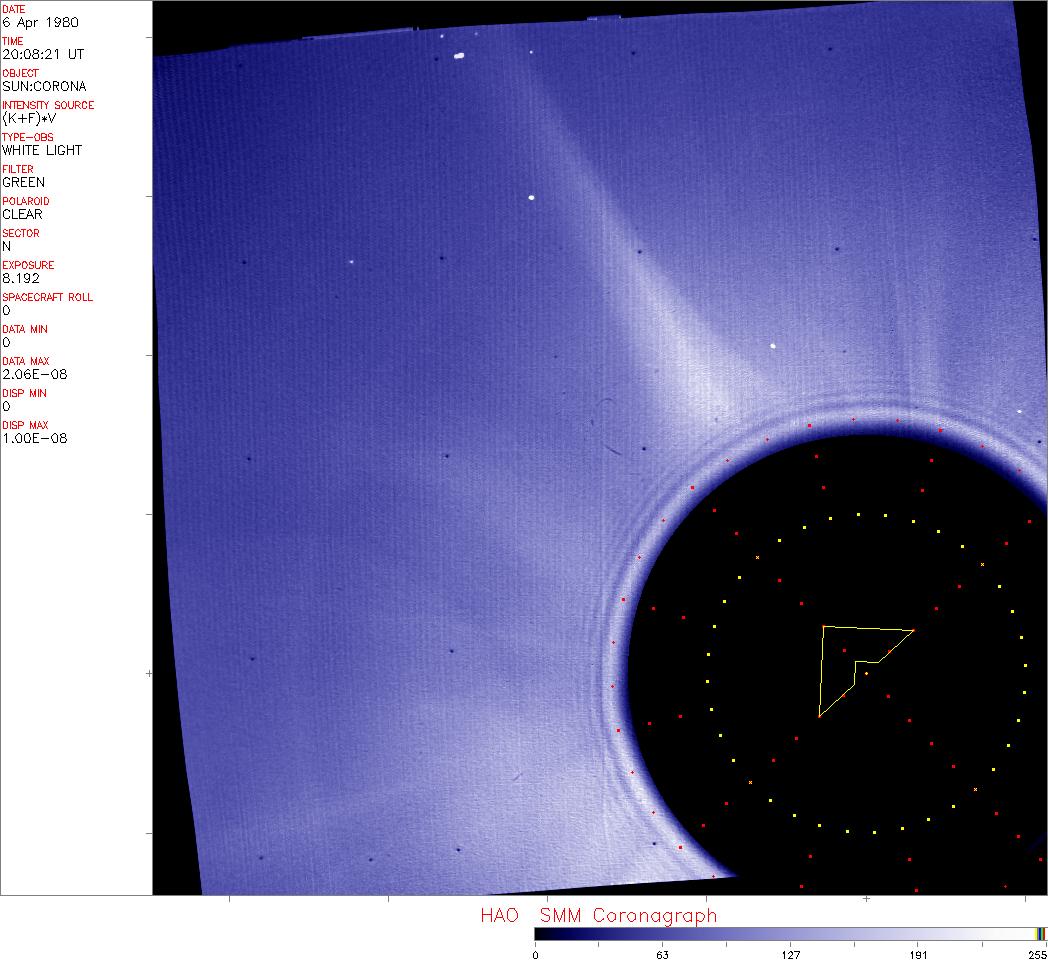Click the 63 tick label under the colorbar

pos(662,954)
